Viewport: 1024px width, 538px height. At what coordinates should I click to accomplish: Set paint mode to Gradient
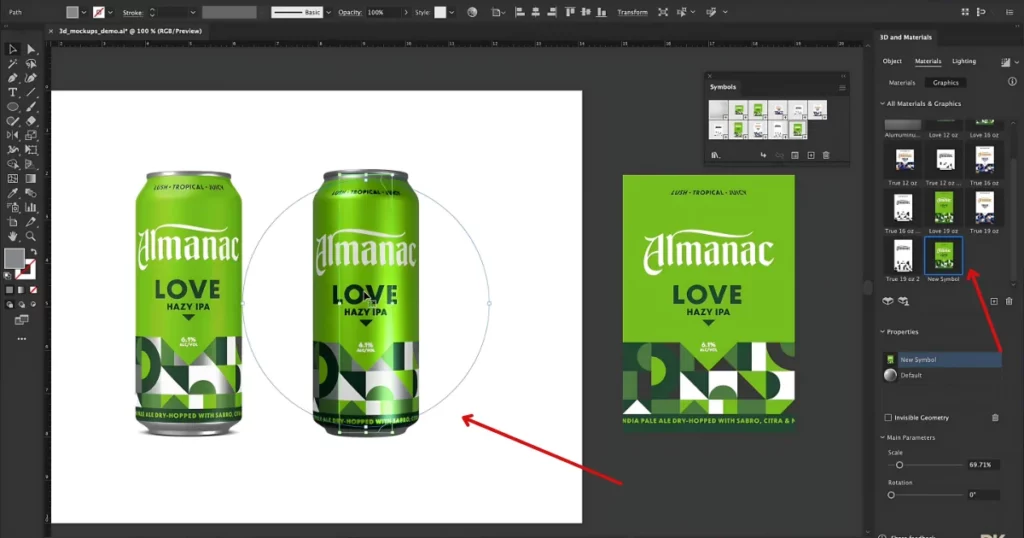(x=22, y=290)
